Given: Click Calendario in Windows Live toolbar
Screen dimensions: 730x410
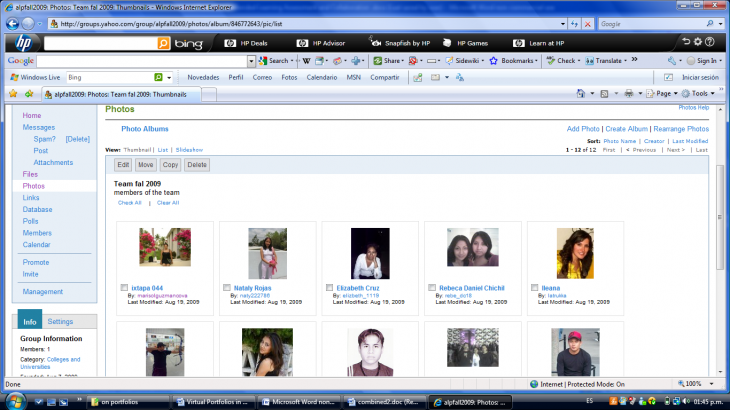Looking at the screenshot, I should point(322,77).
